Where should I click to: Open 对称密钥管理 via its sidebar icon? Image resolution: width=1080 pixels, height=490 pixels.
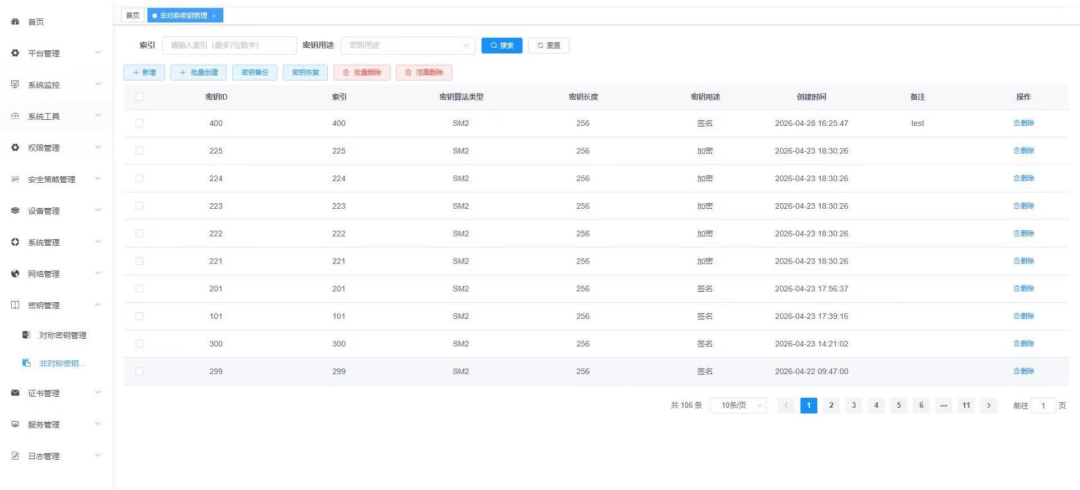coord(26,335)
